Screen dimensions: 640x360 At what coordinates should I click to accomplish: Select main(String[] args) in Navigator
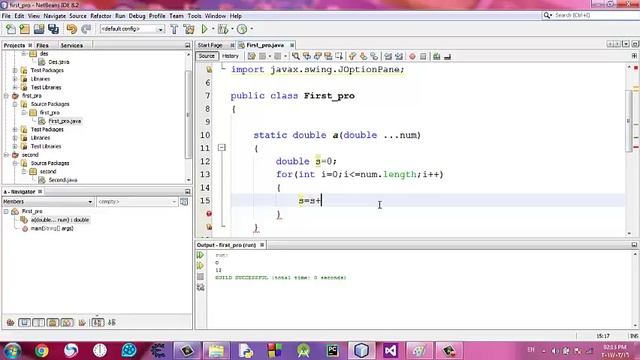pyautogui.click(x=52, y=229)
